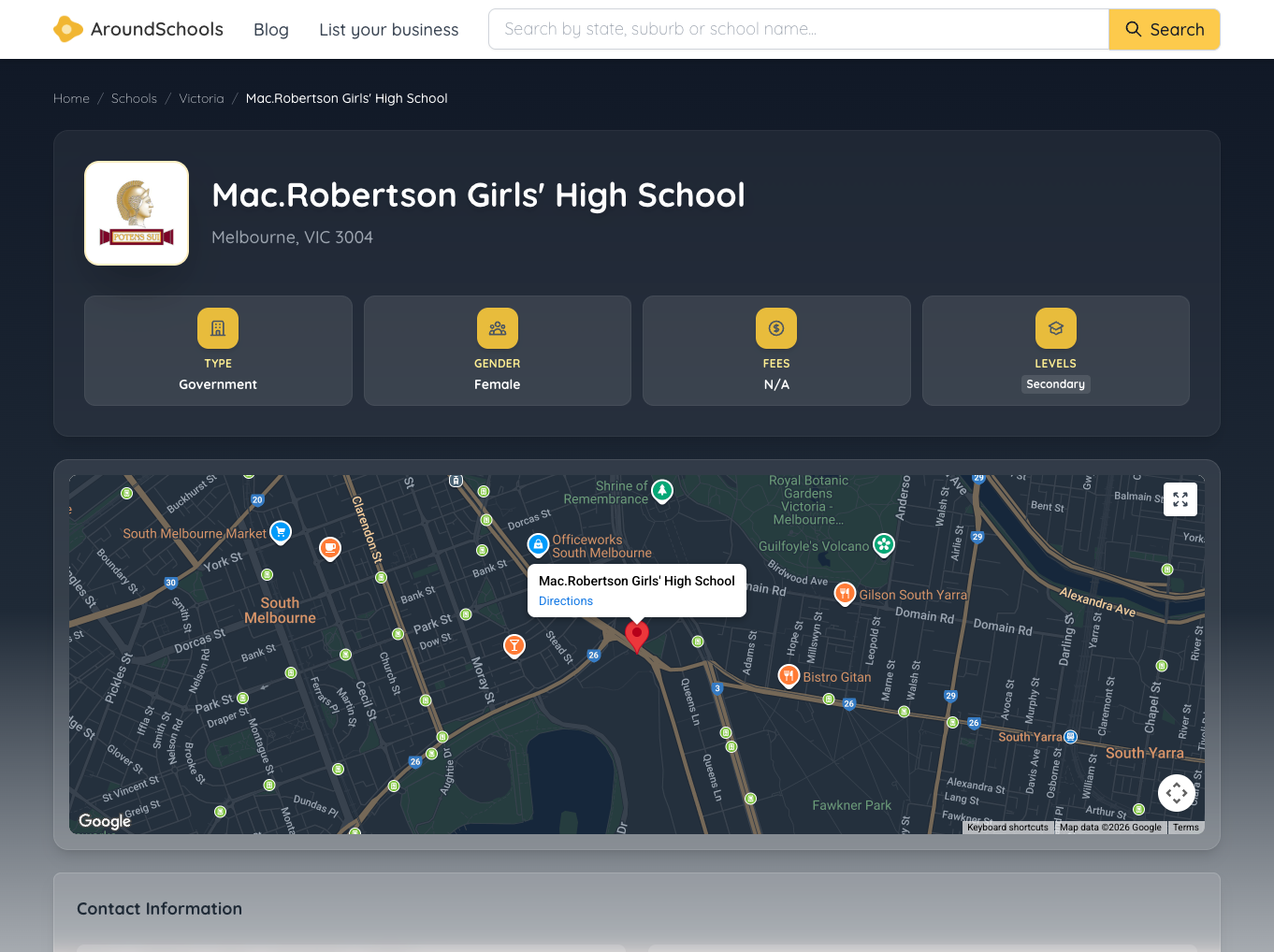1274x952 pixels.
Task: Open Directions from the map info window
Action: coord(565,601)
